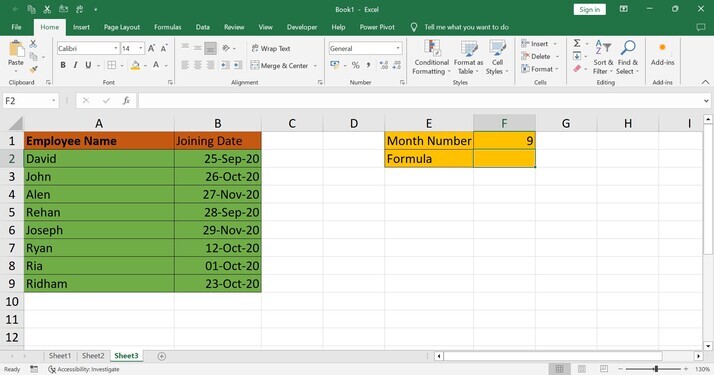Click the Fill Color paint bucket swatch
This screenshot has height=375, width=714.
[x=135, y=66]
